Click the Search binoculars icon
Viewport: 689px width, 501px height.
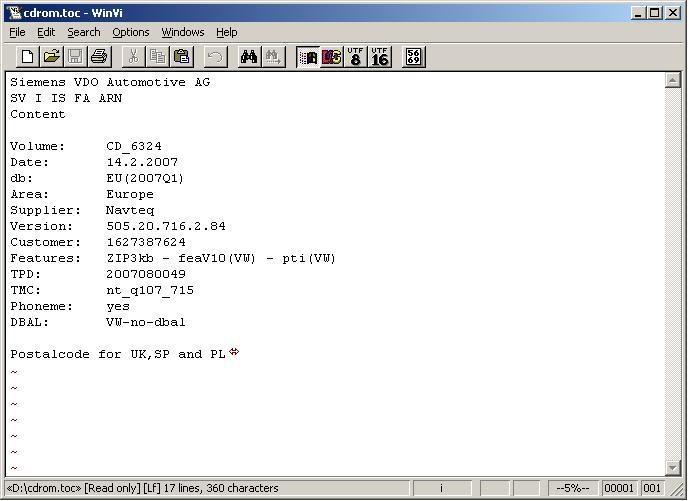pos(249,57)
